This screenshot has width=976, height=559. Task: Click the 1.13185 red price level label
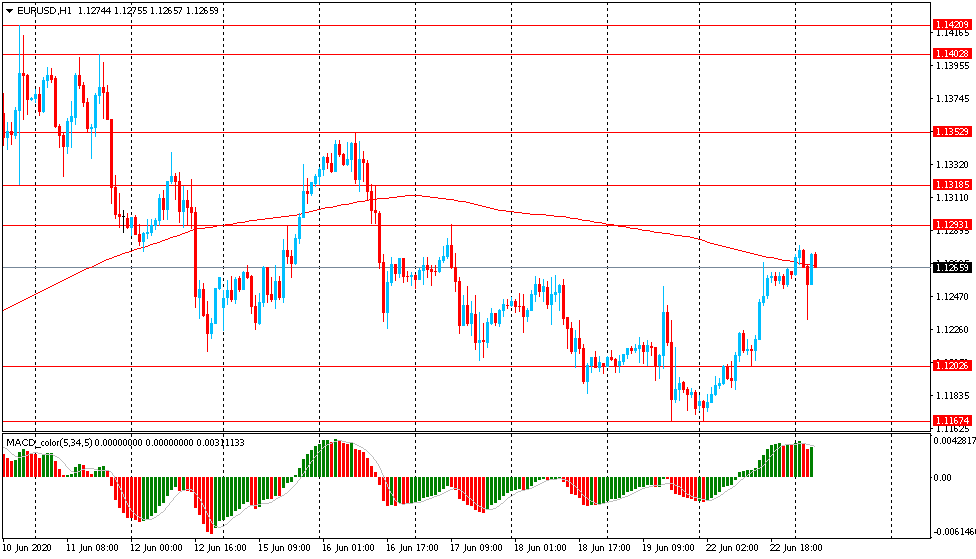pyautogui.click(x=952, y=185)
